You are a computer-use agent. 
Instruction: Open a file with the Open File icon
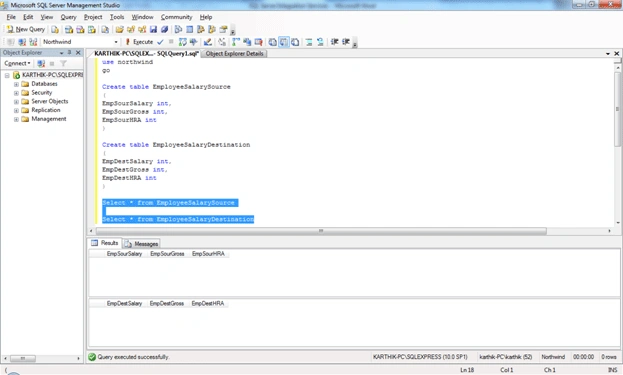point(119,29)
